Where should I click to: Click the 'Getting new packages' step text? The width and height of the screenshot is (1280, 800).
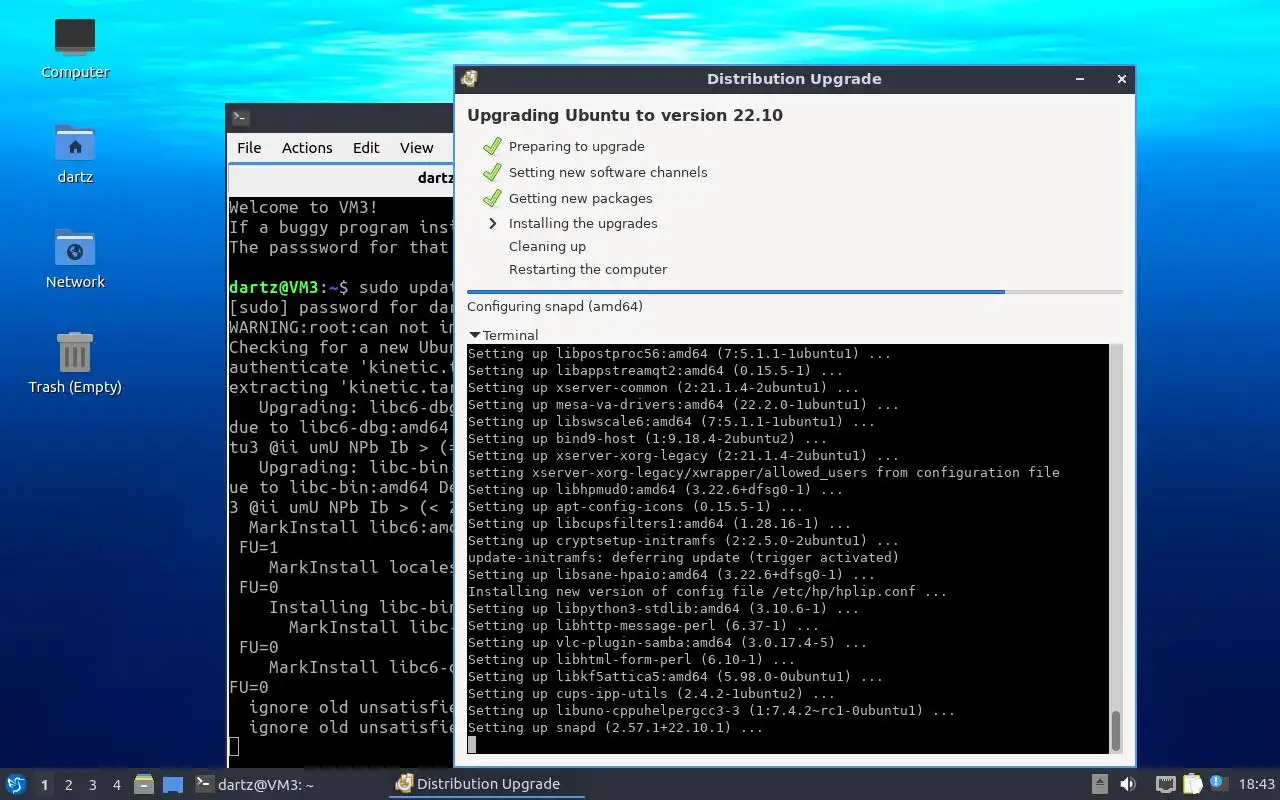581,198
